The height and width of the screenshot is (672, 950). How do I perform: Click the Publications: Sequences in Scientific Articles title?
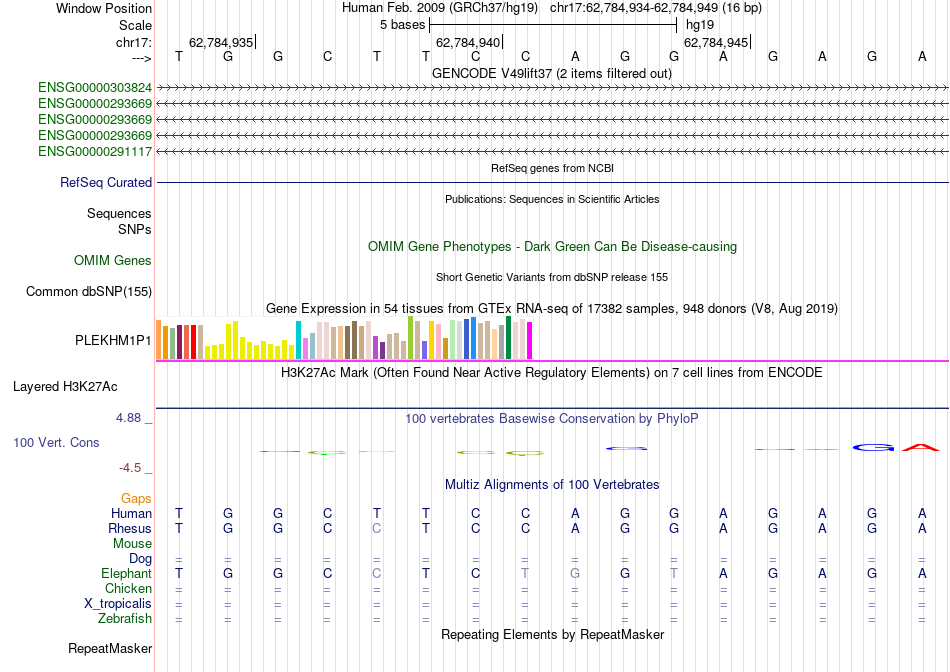coord(552,199)
